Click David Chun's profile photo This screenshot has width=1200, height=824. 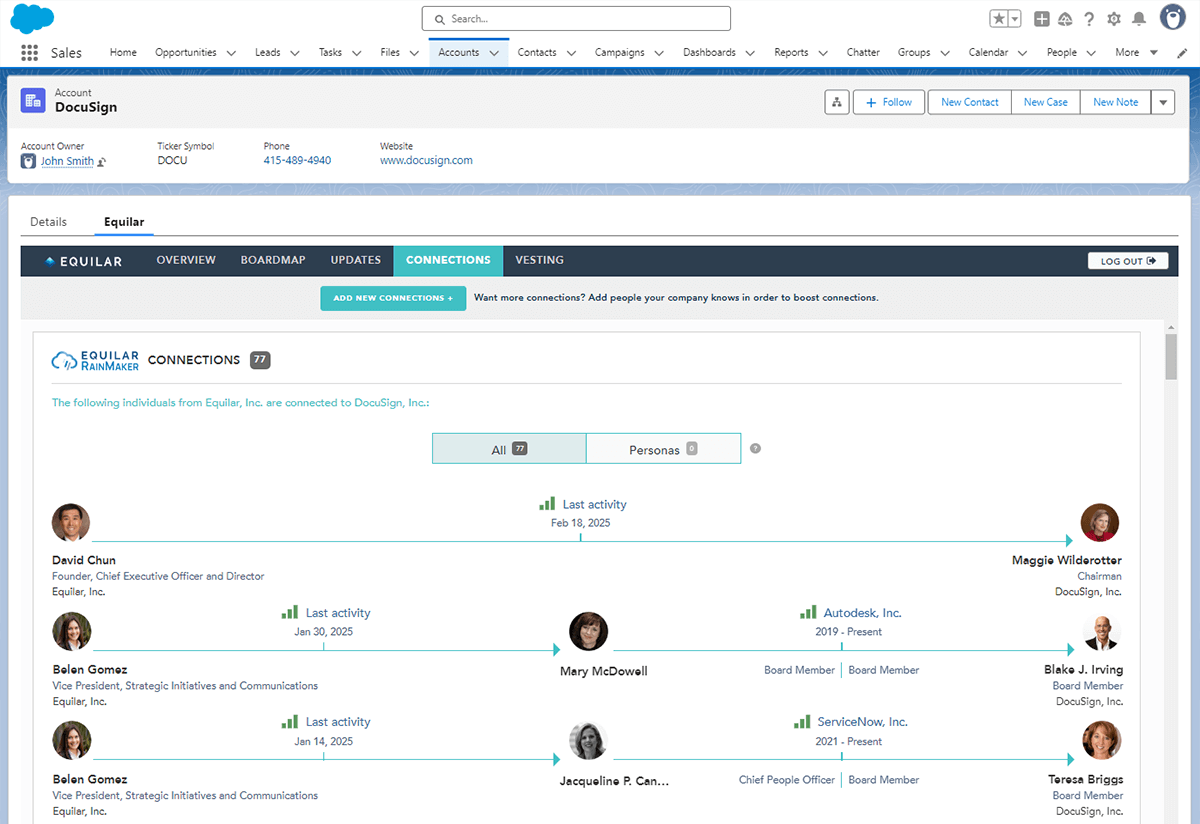pyautogui.click(x=71, y=523)
